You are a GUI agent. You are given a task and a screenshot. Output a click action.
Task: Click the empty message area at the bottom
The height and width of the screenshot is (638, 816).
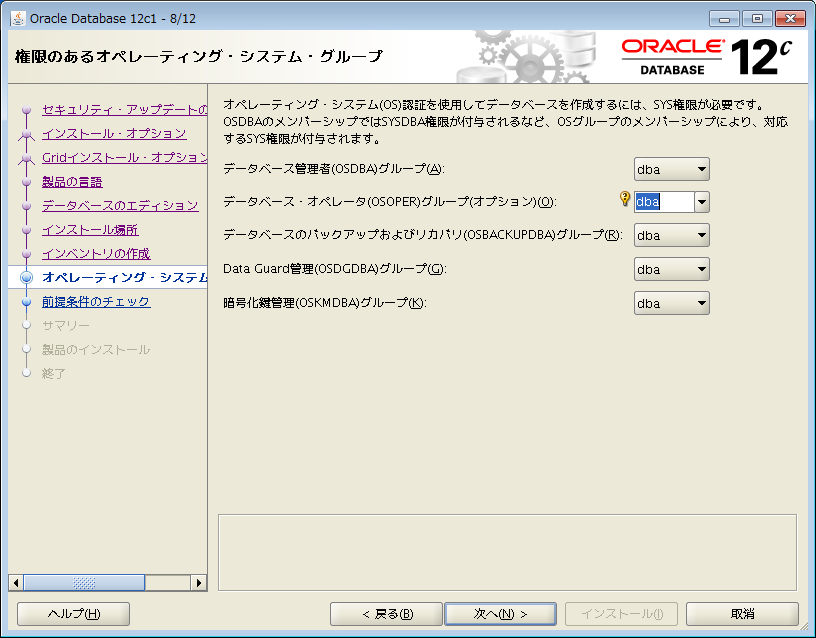507,553
